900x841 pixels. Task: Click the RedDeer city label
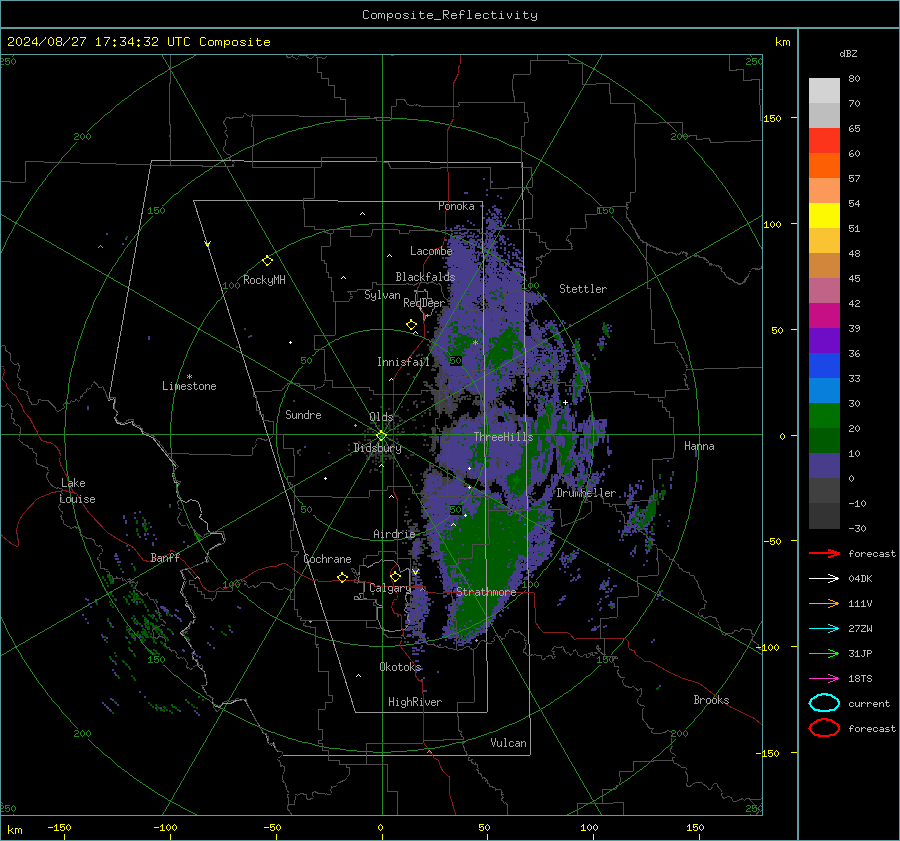pos(424,303)
